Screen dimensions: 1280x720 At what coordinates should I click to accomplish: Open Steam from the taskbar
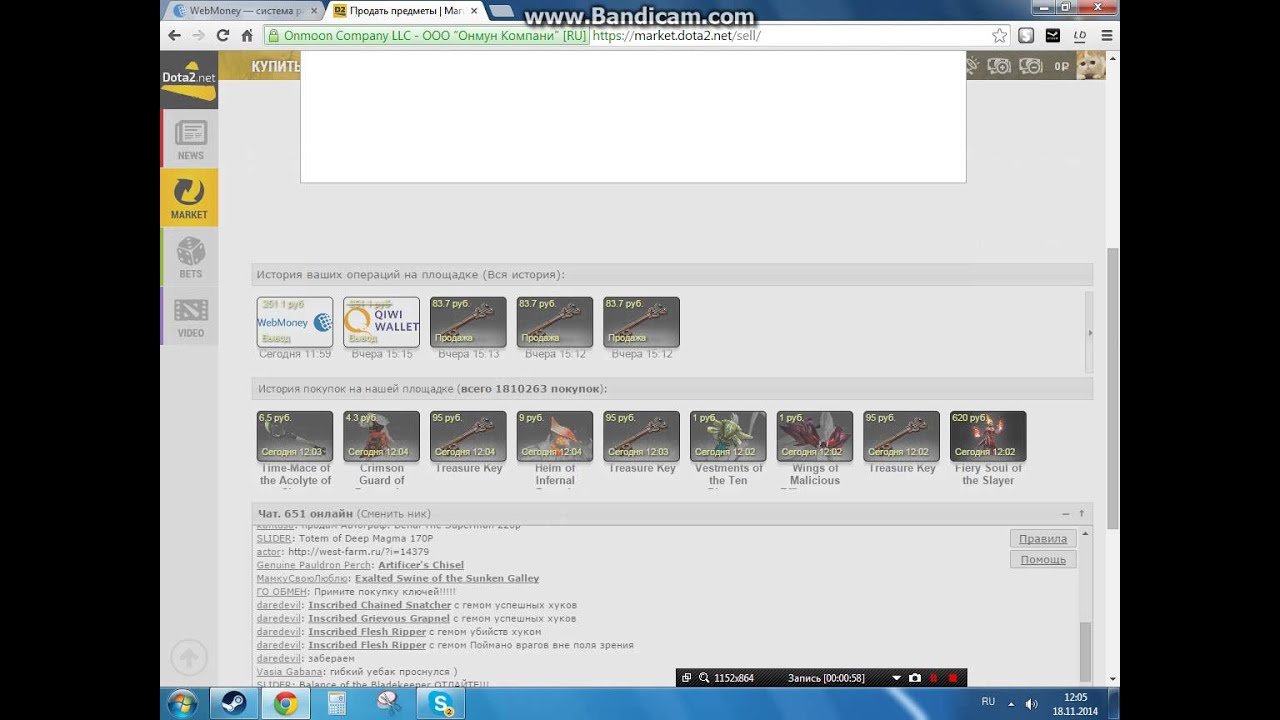[x=233, y=704]
